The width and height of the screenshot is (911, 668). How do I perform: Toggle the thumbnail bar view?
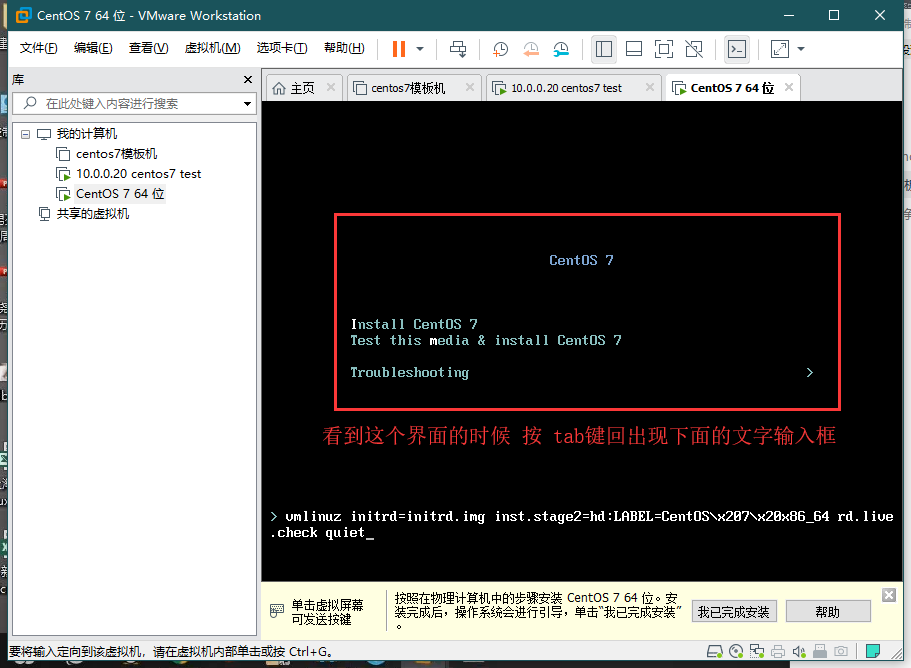coord(634,49)
